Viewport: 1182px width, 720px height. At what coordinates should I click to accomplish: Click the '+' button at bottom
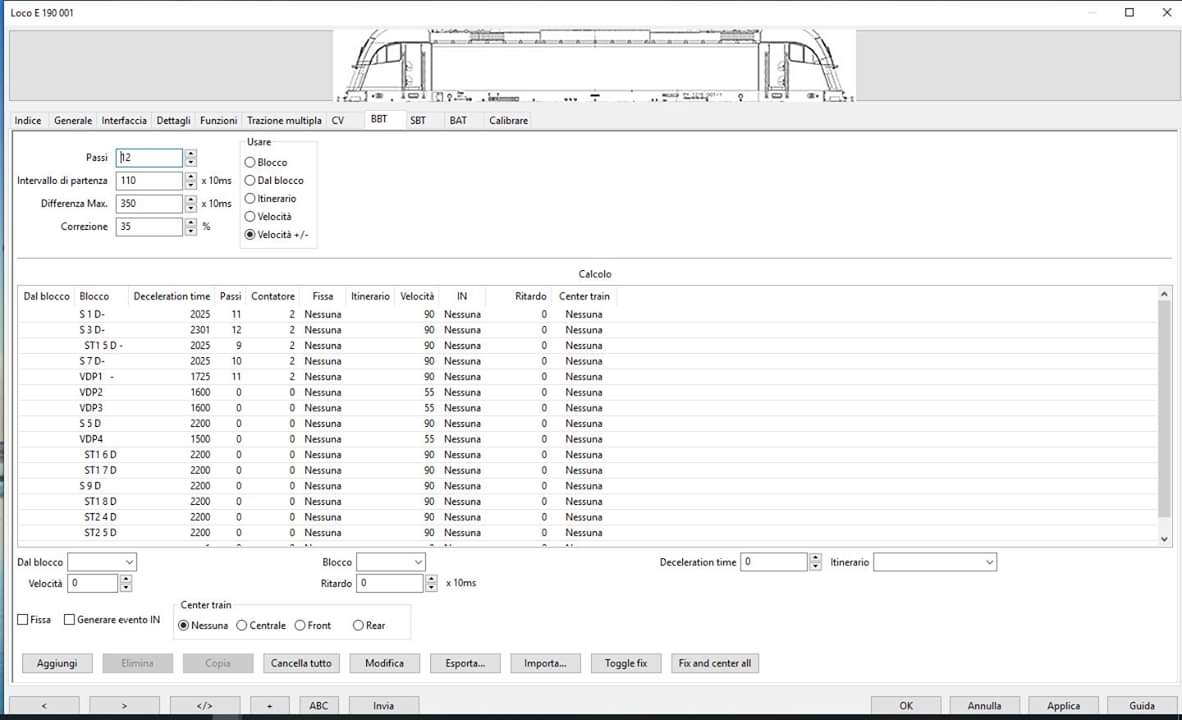(270, 705)
